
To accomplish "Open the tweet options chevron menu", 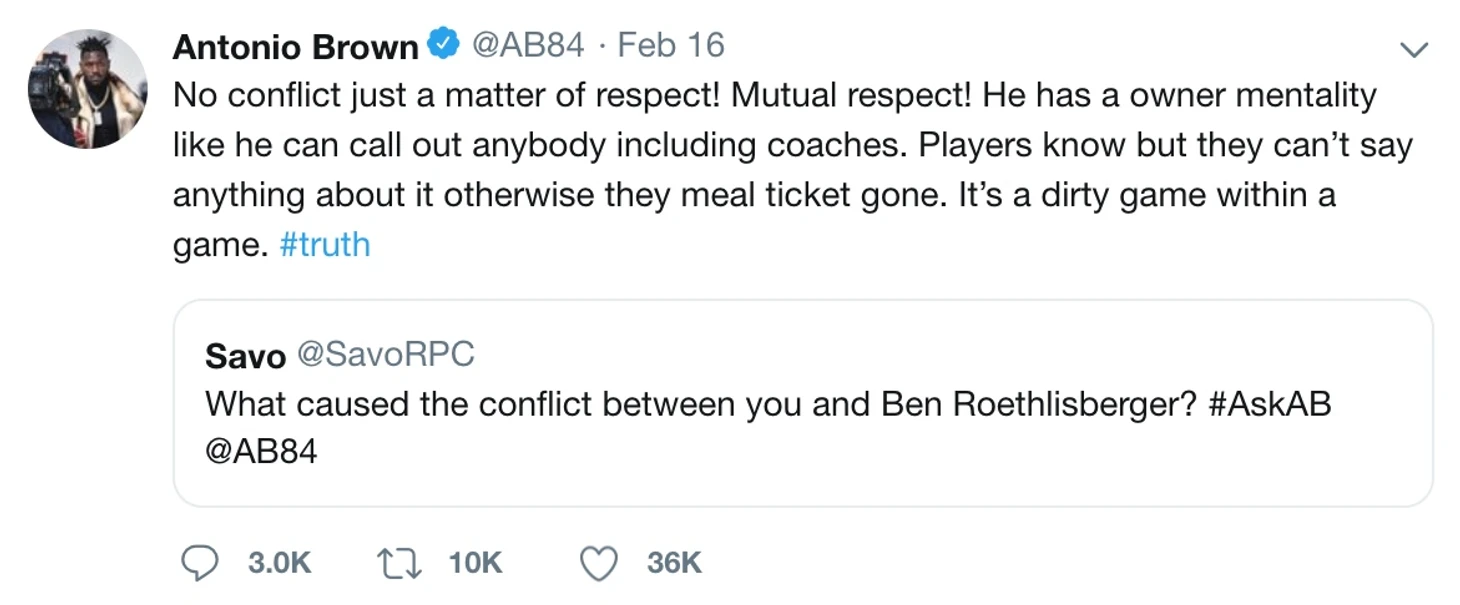I will 1413,49.
